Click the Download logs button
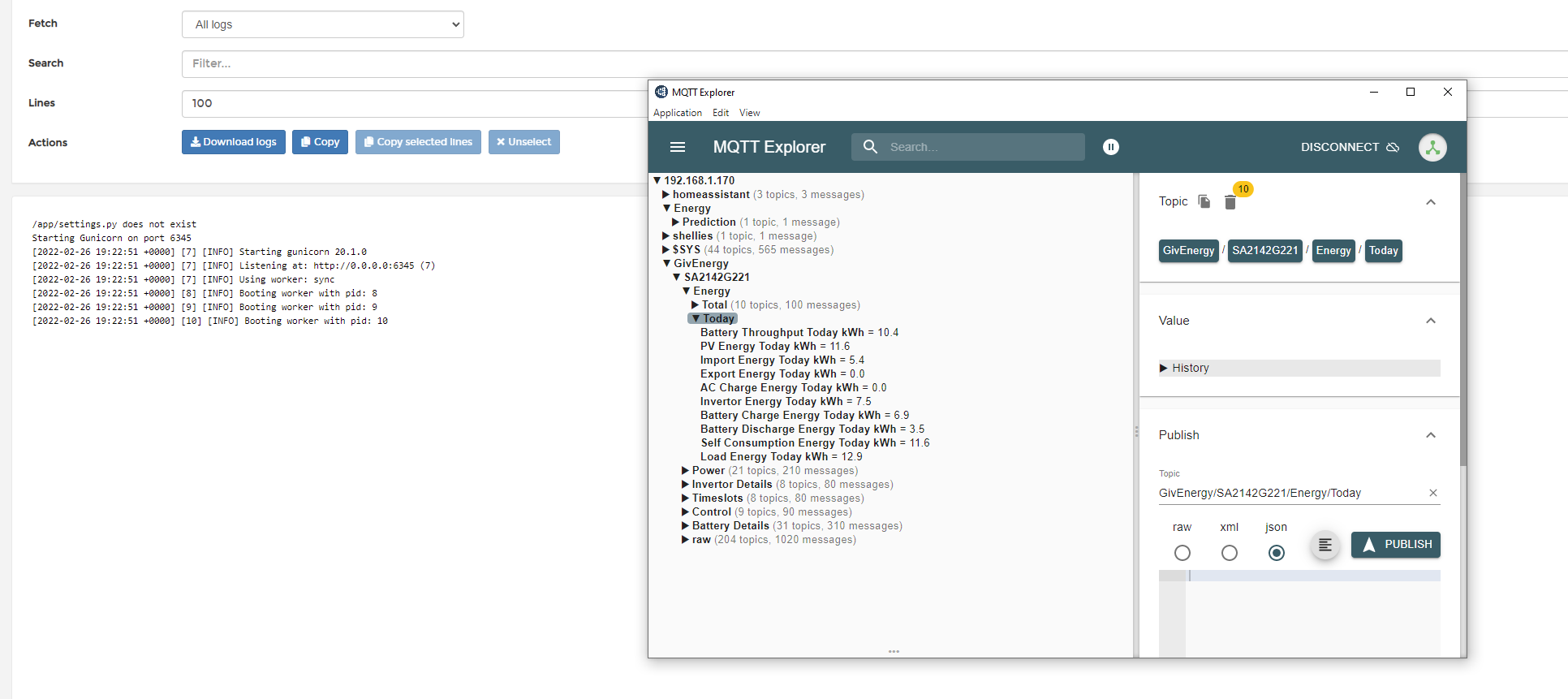Screen dimensions: 1568x699 pyautogui.click(x=234, y=142)
